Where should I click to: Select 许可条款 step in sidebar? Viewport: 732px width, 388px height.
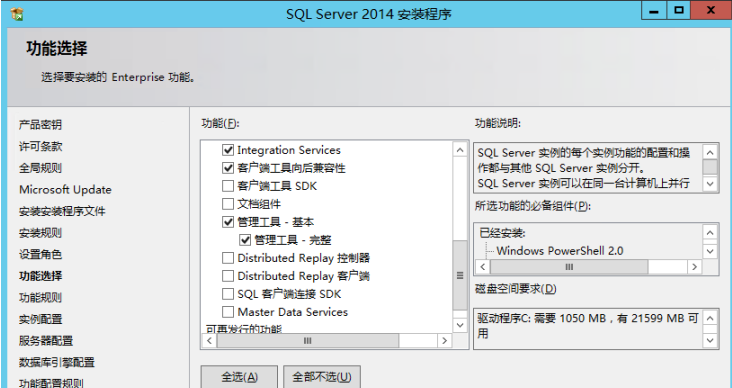tap(40, 146)
